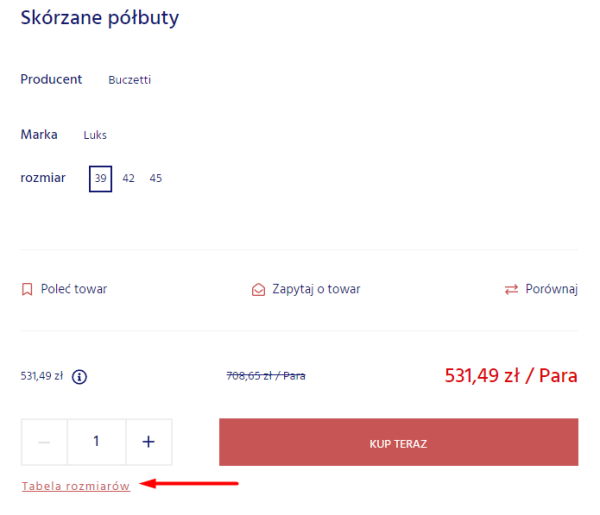This screenshot has width=600, height=515.
Task: Open the price info circle icon
Action: pos(80,377)
